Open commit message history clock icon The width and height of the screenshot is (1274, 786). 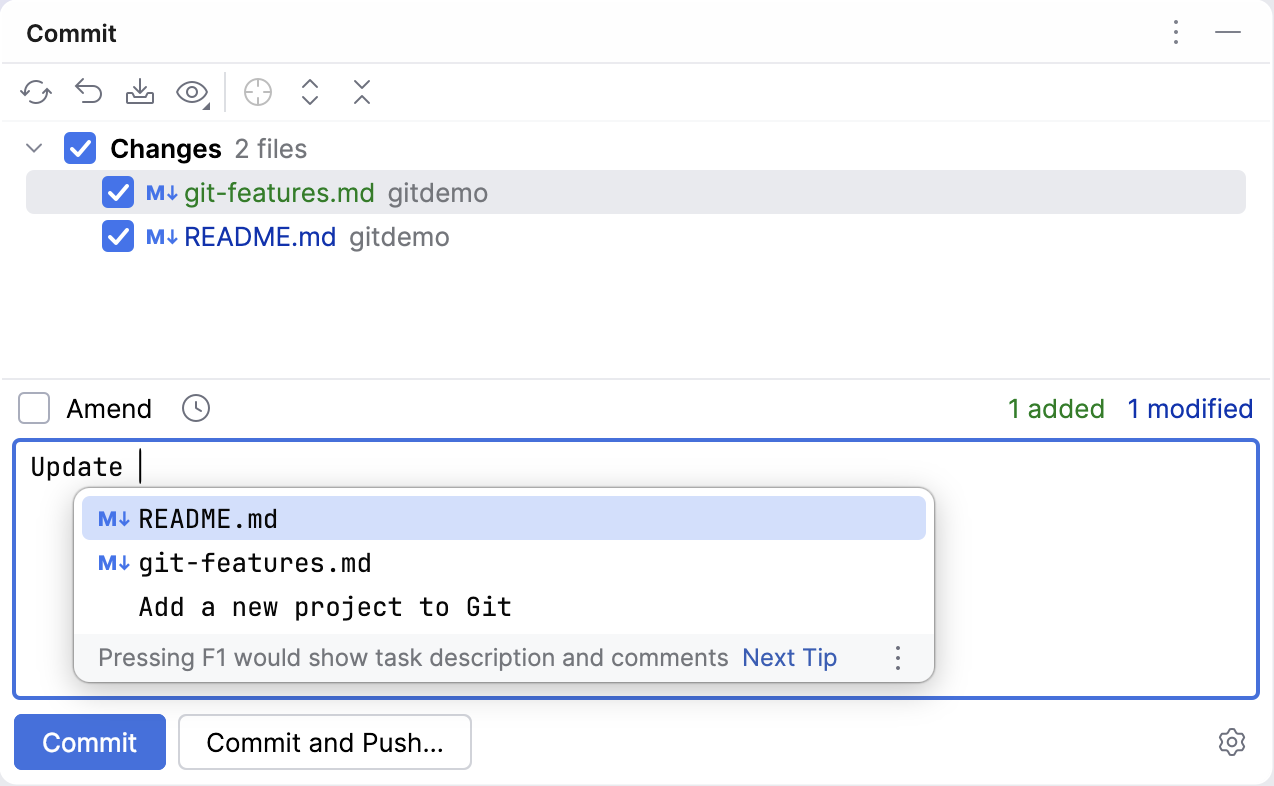coord(196,408)
